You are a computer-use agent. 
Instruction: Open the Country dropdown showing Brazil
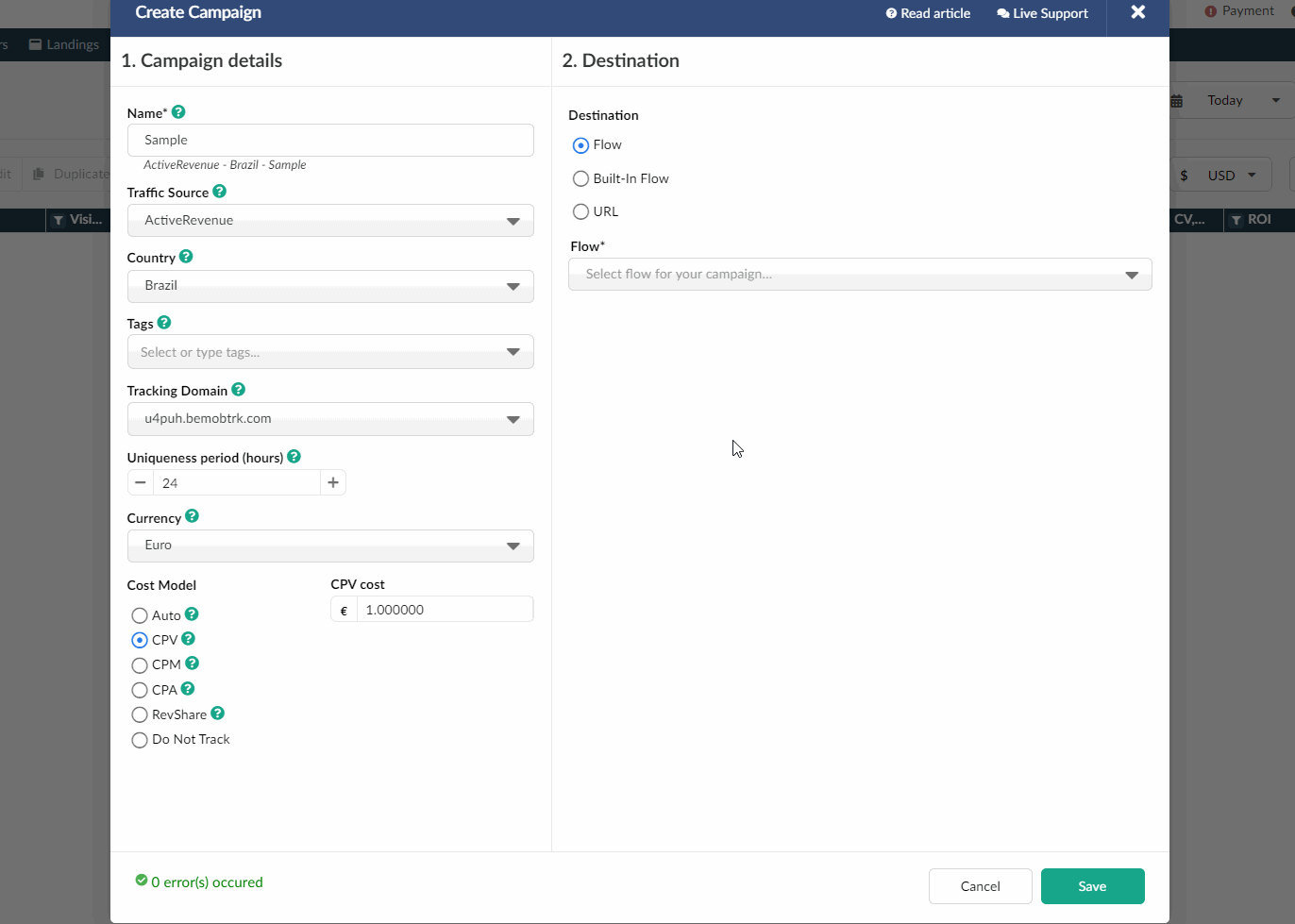pyautogui.click(x=330, y=286)
